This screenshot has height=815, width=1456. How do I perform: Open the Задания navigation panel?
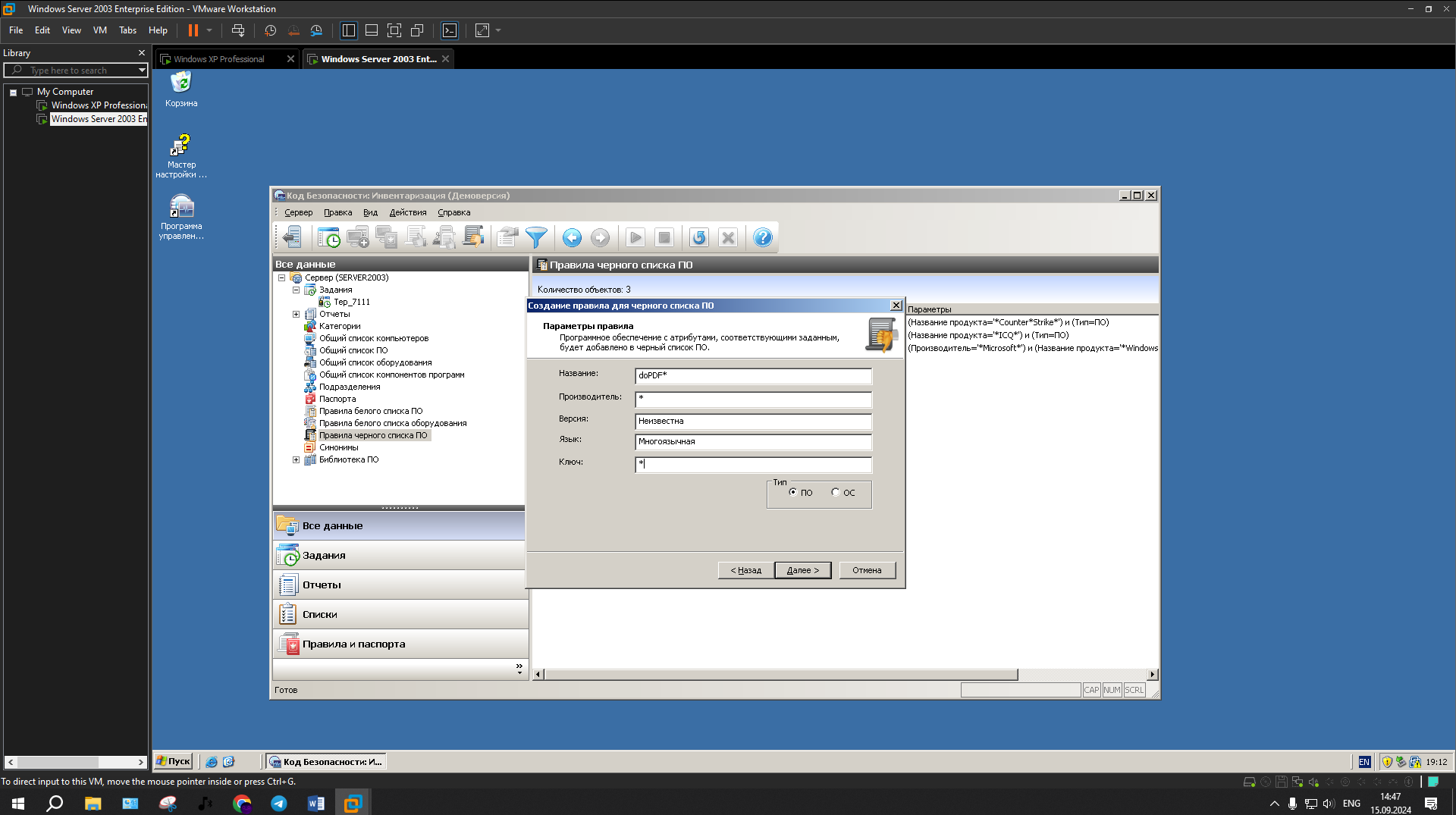pos(399,556)
